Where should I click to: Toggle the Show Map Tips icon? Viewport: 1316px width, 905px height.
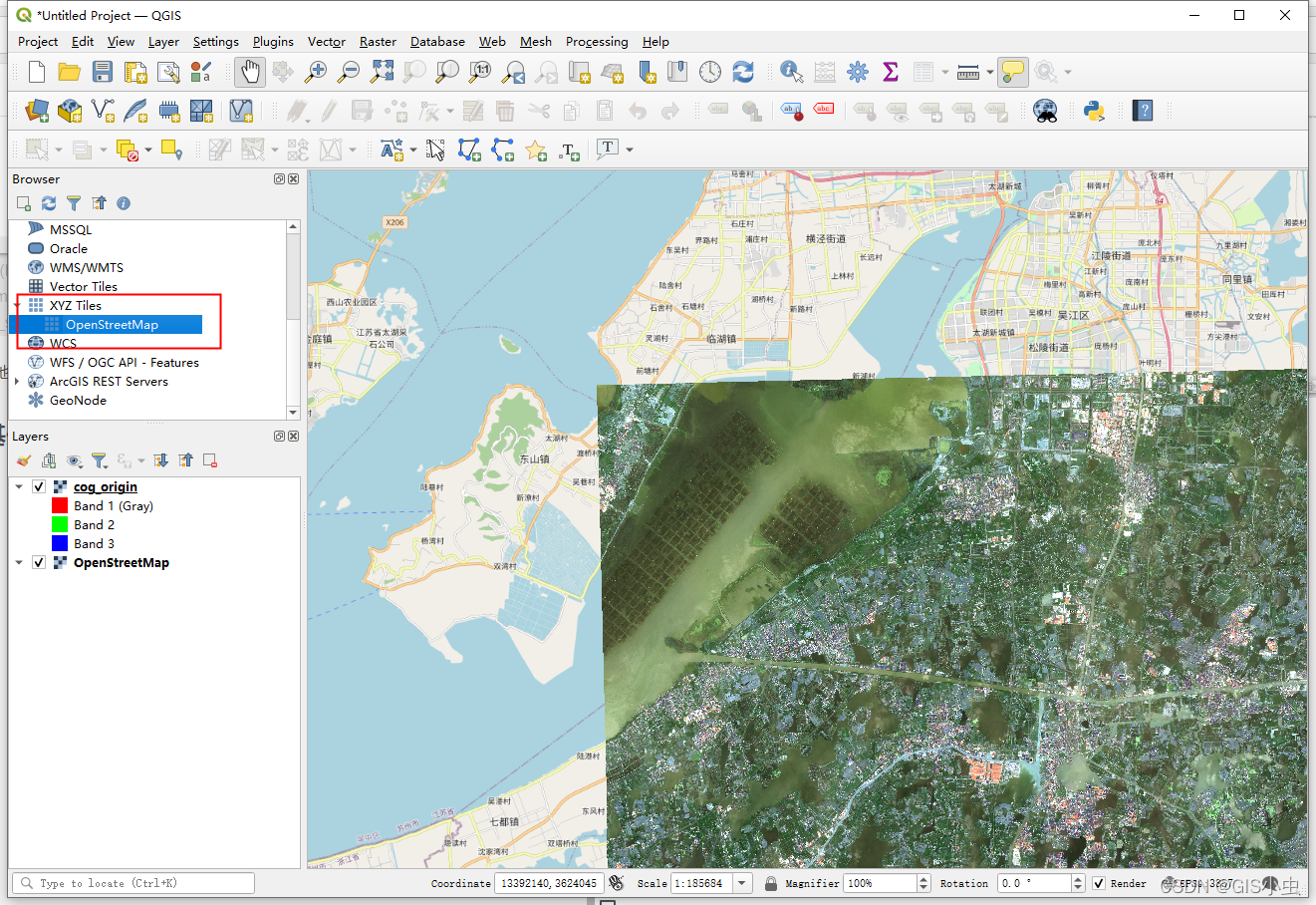[x=1012, y=72]
